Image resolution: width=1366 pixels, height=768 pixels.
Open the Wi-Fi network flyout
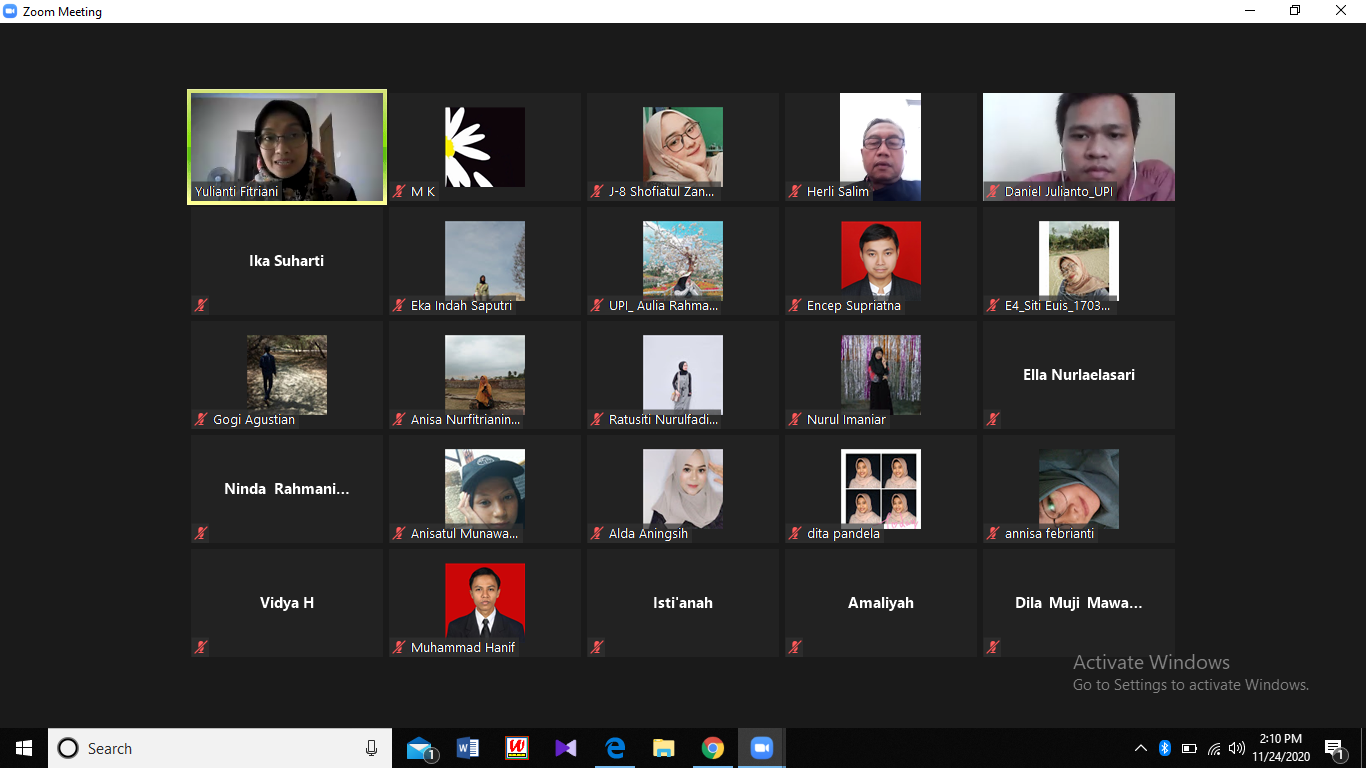1213,748
